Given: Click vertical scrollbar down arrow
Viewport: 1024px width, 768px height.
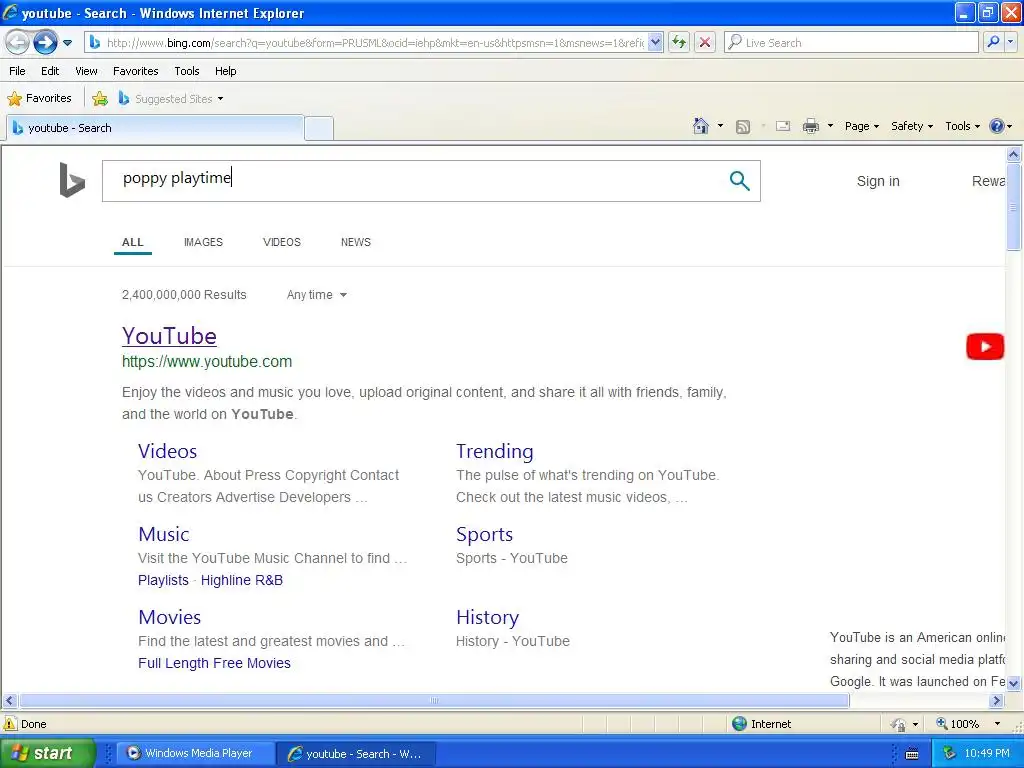Looking at the screenshot, I should coord(1014,683).
